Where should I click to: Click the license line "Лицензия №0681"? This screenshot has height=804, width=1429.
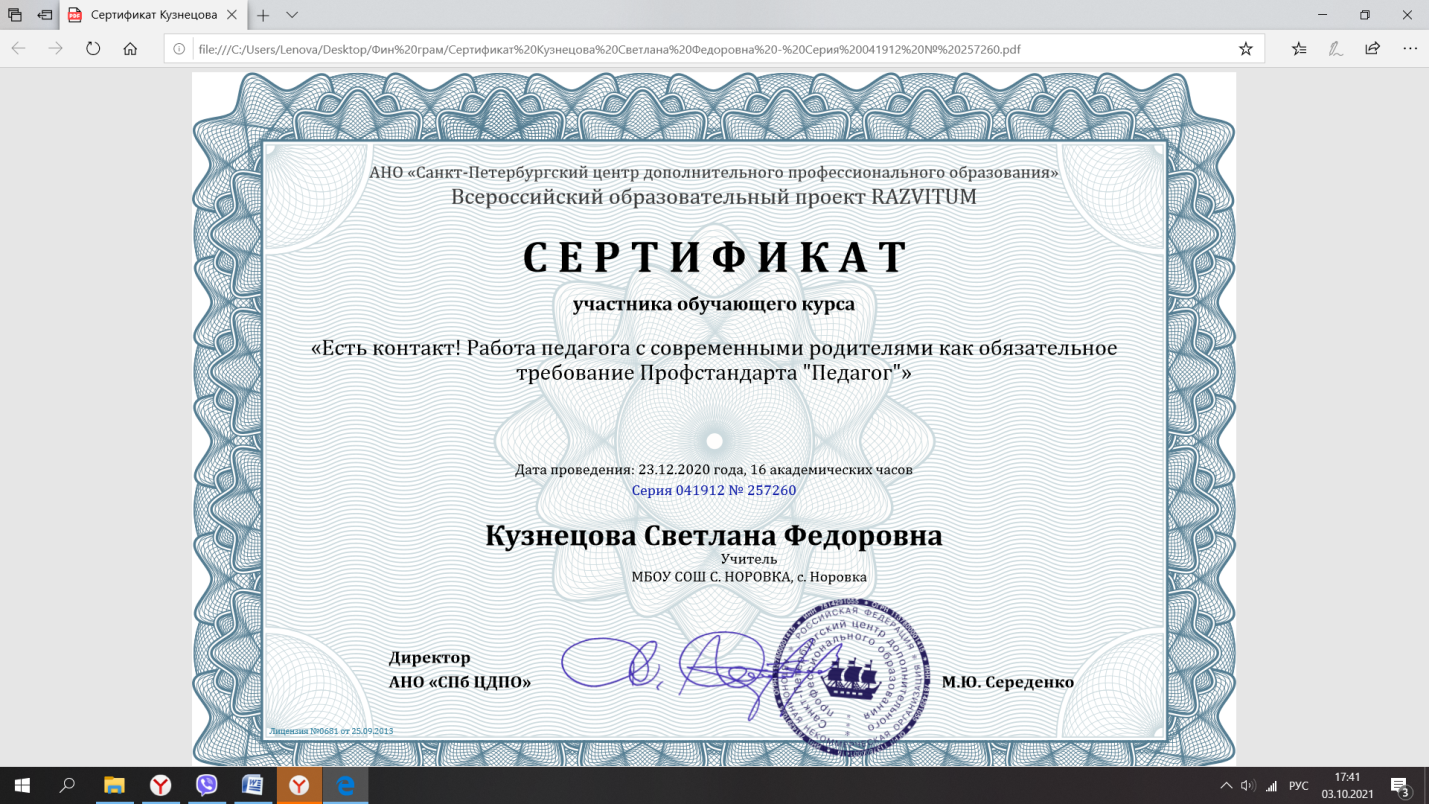(331, 731)
